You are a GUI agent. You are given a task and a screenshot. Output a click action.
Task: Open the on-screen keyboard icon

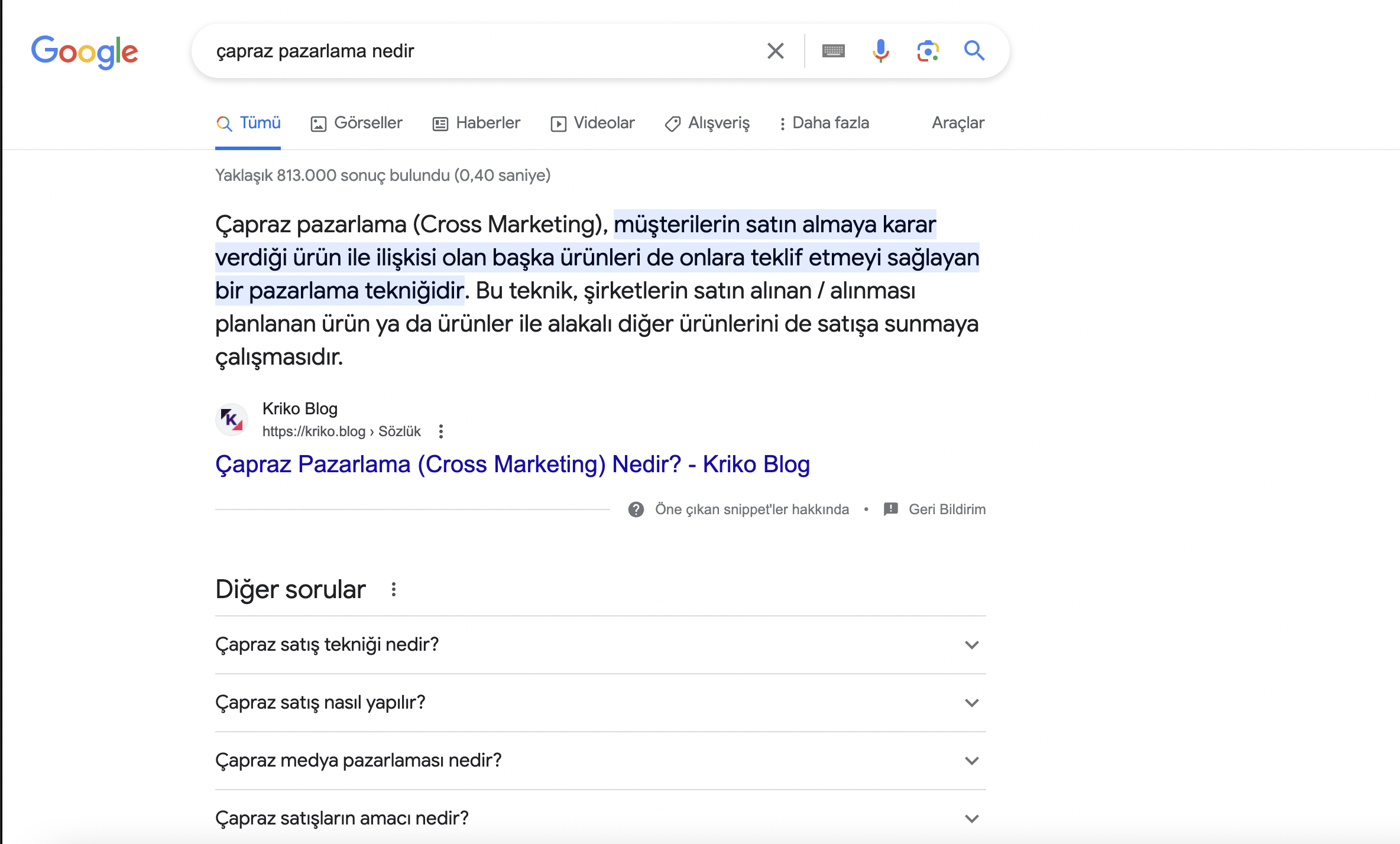pyautogui.click(x=833, y=51)
